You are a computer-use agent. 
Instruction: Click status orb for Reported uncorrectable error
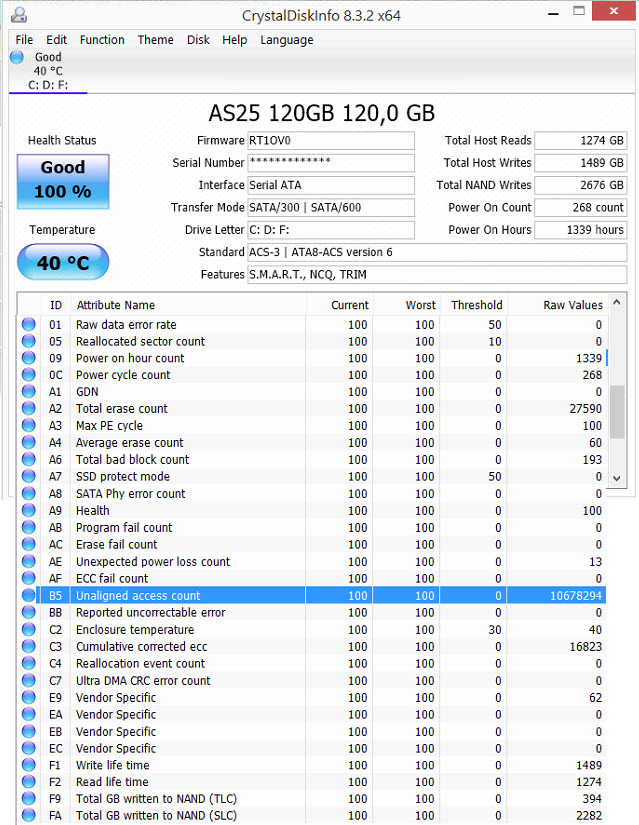[28, 612]
